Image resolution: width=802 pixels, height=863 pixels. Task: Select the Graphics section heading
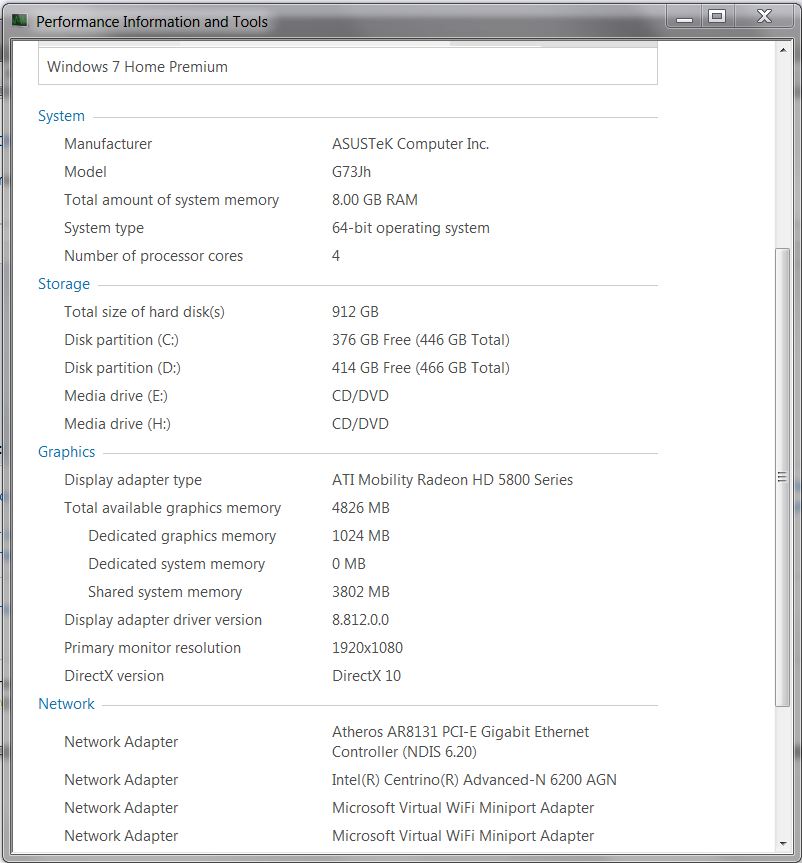point(67,452)
